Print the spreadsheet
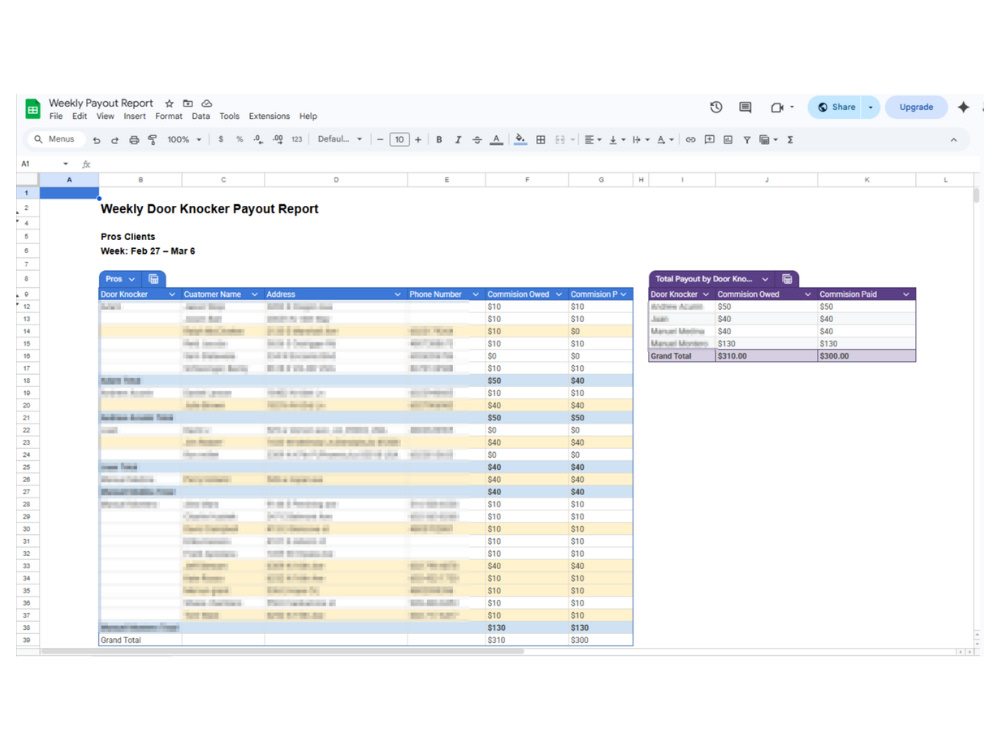This screenshot has height=750, width=1000. pos(134,140)
